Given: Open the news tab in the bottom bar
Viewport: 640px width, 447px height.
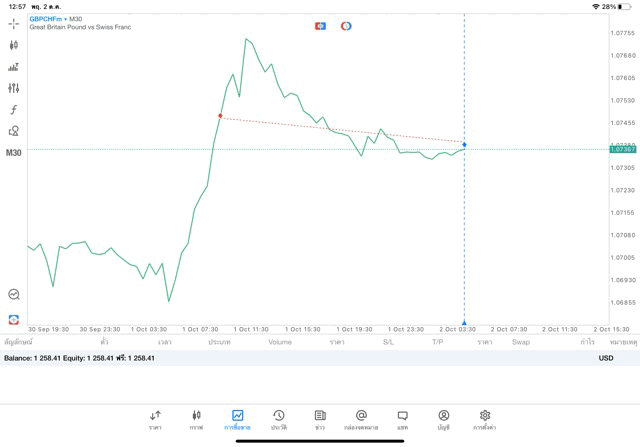Looking at the screenshot, I should [320, 419].
